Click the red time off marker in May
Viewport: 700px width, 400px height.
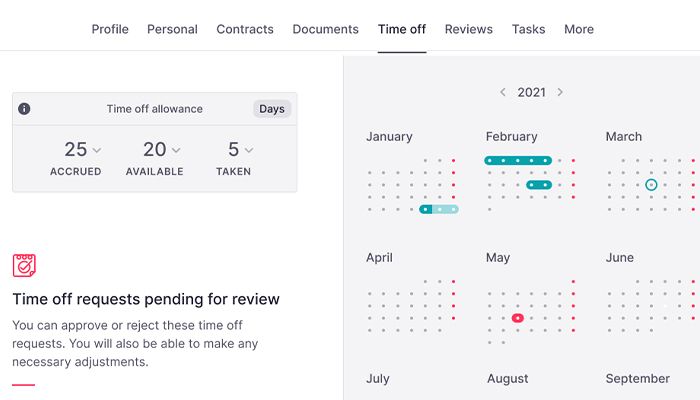coord(517,318)
